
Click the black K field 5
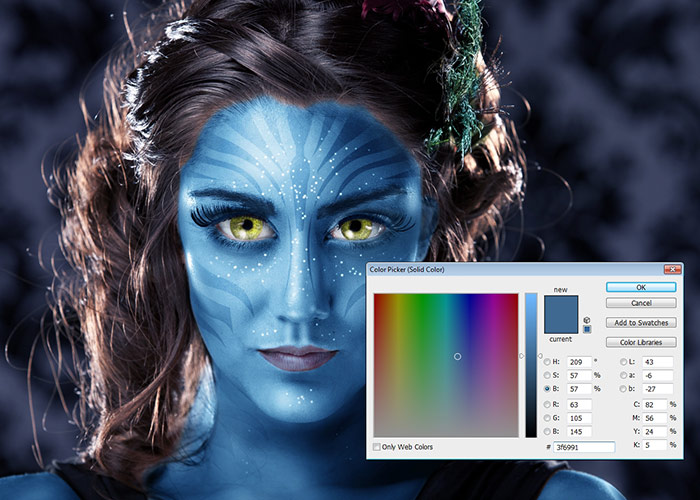(x=654, y=445)
